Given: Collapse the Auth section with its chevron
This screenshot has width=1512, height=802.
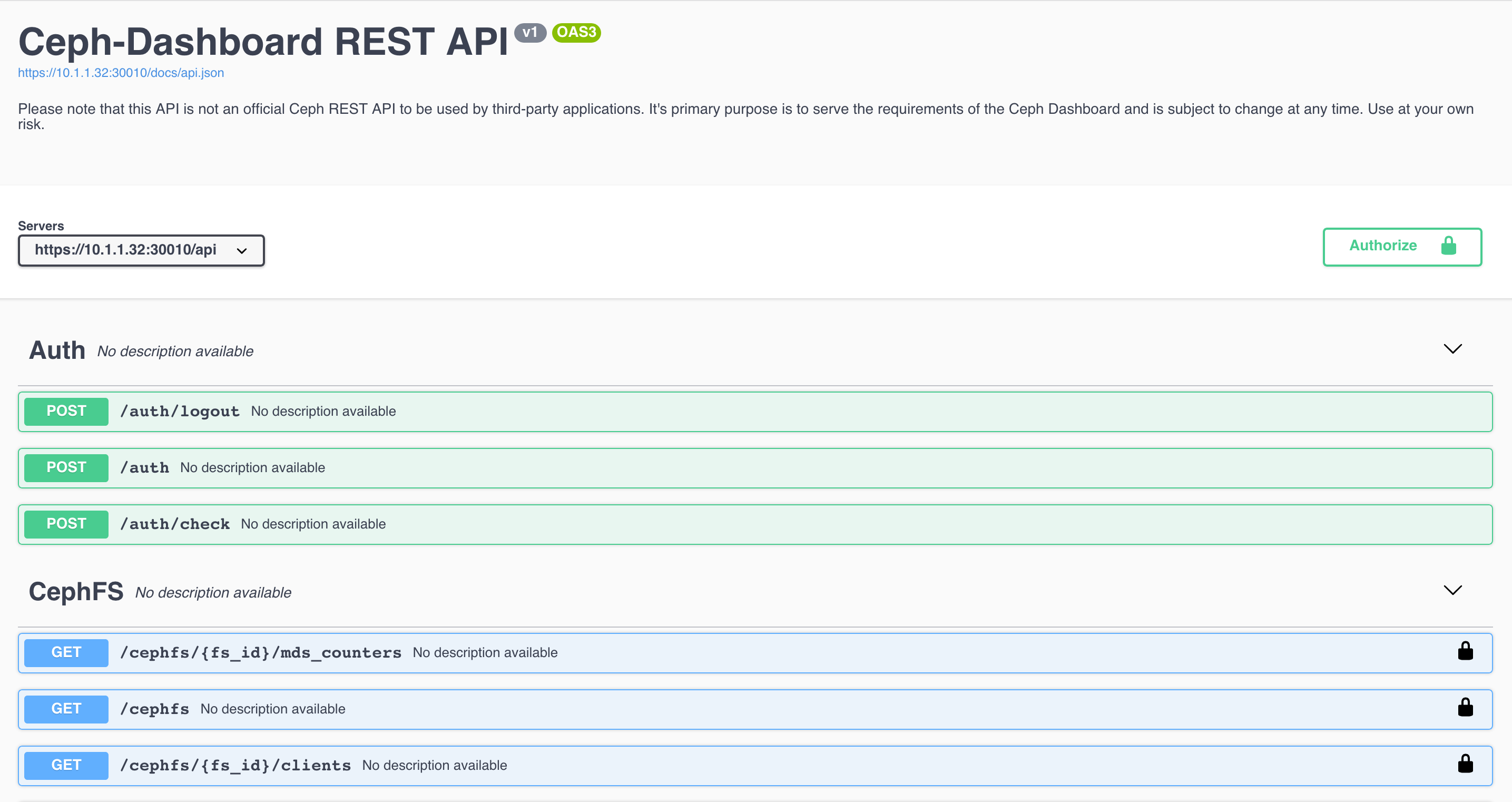Looking at the screenshot, I should point(1452,349).
